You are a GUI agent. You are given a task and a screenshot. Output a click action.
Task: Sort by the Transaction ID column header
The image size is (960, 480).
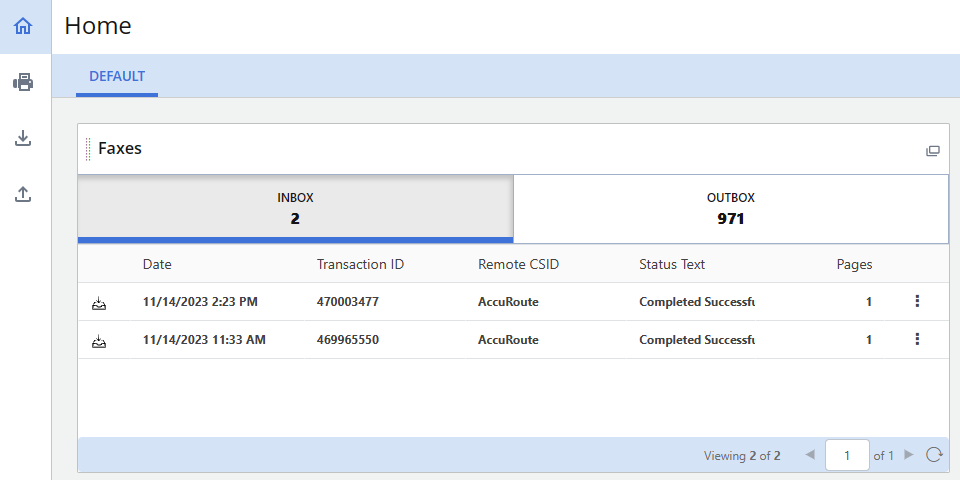[360, 264]
